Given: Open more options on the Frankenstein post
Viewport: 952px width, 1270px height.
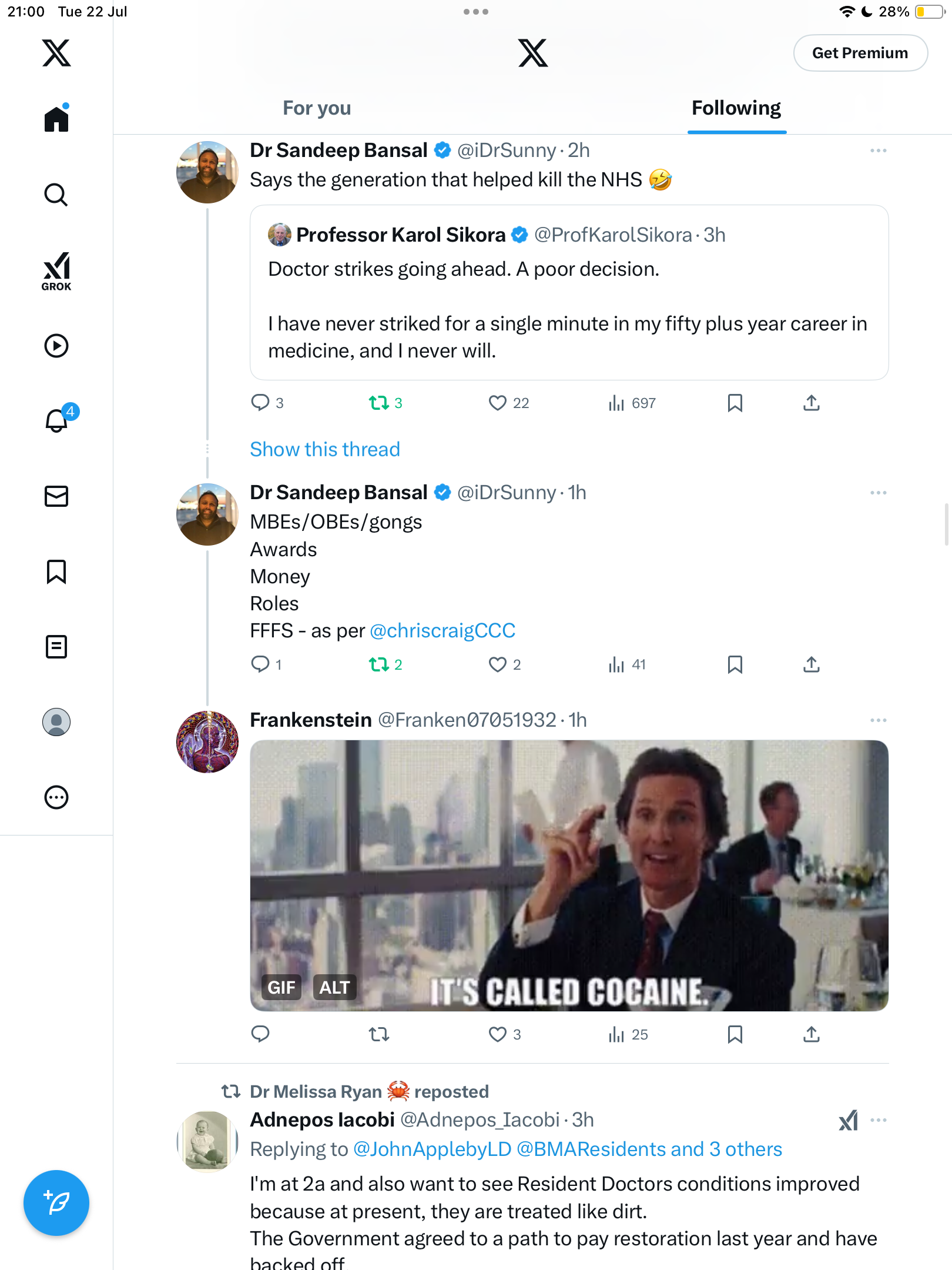Looking at the screenshot, I should pos(878,720).
